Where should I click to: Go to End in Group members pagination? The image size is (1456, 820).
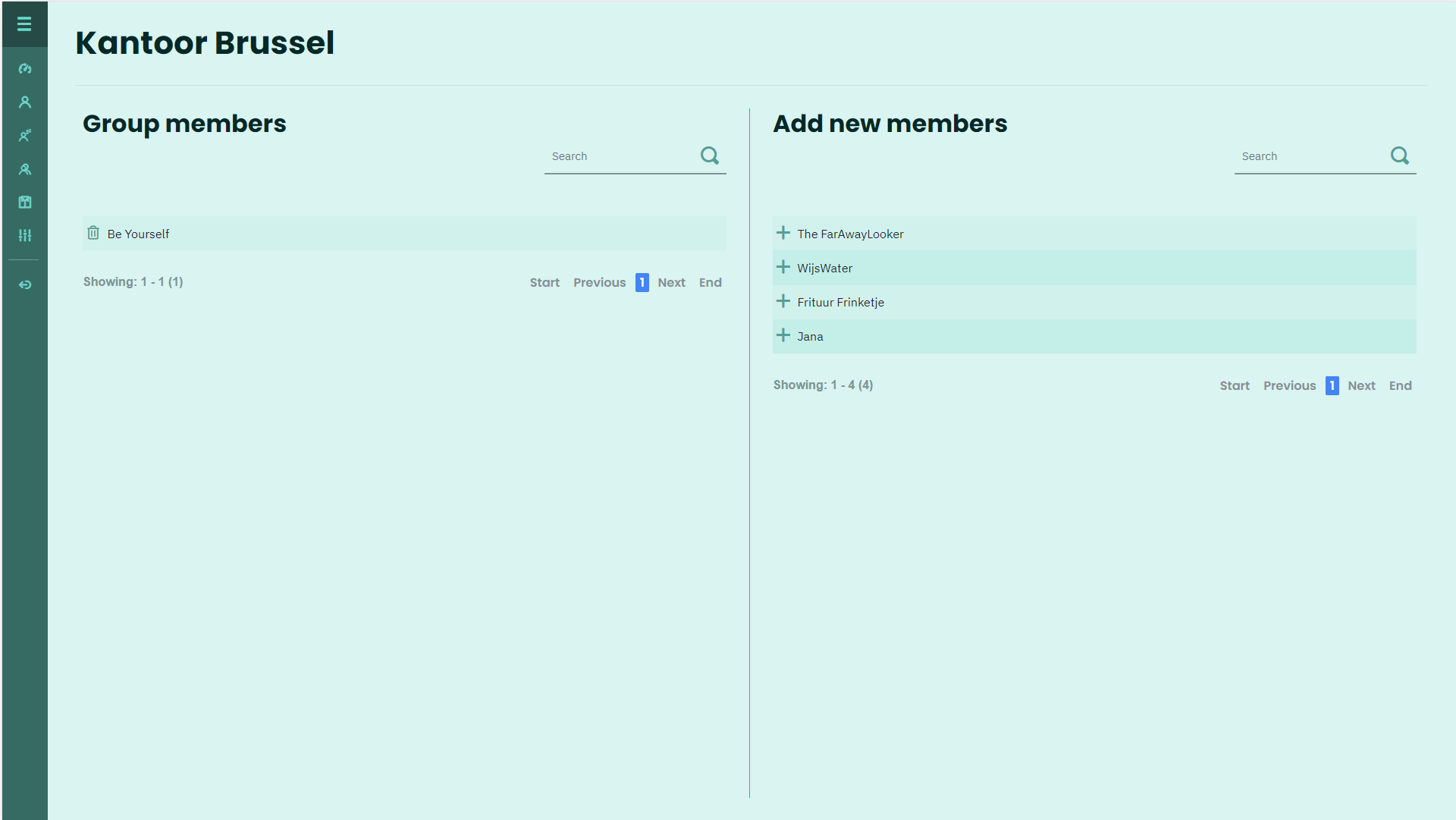click(711, 282)
